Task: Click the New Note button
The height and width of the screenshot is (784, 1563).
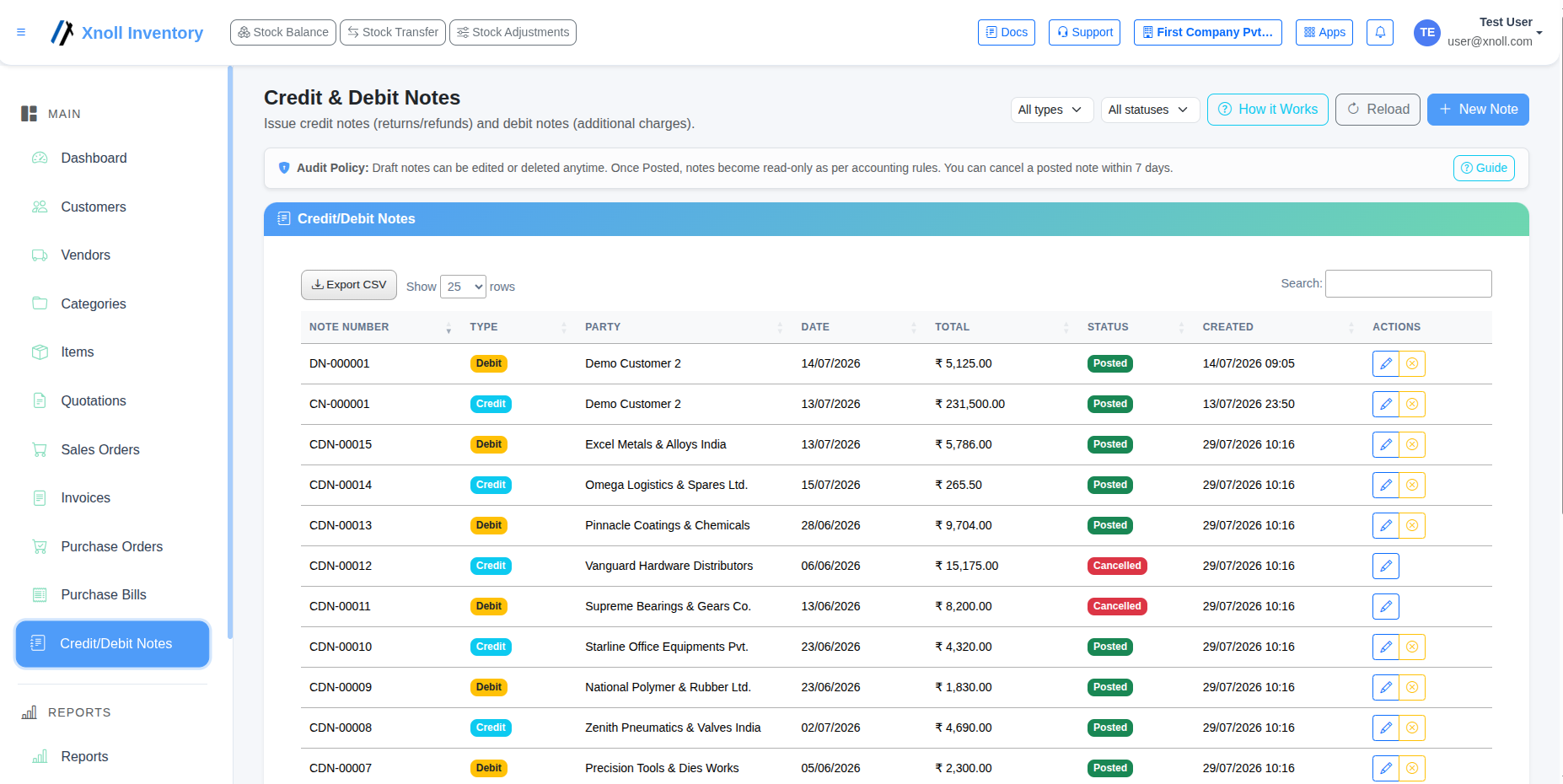Action: 1478,110
